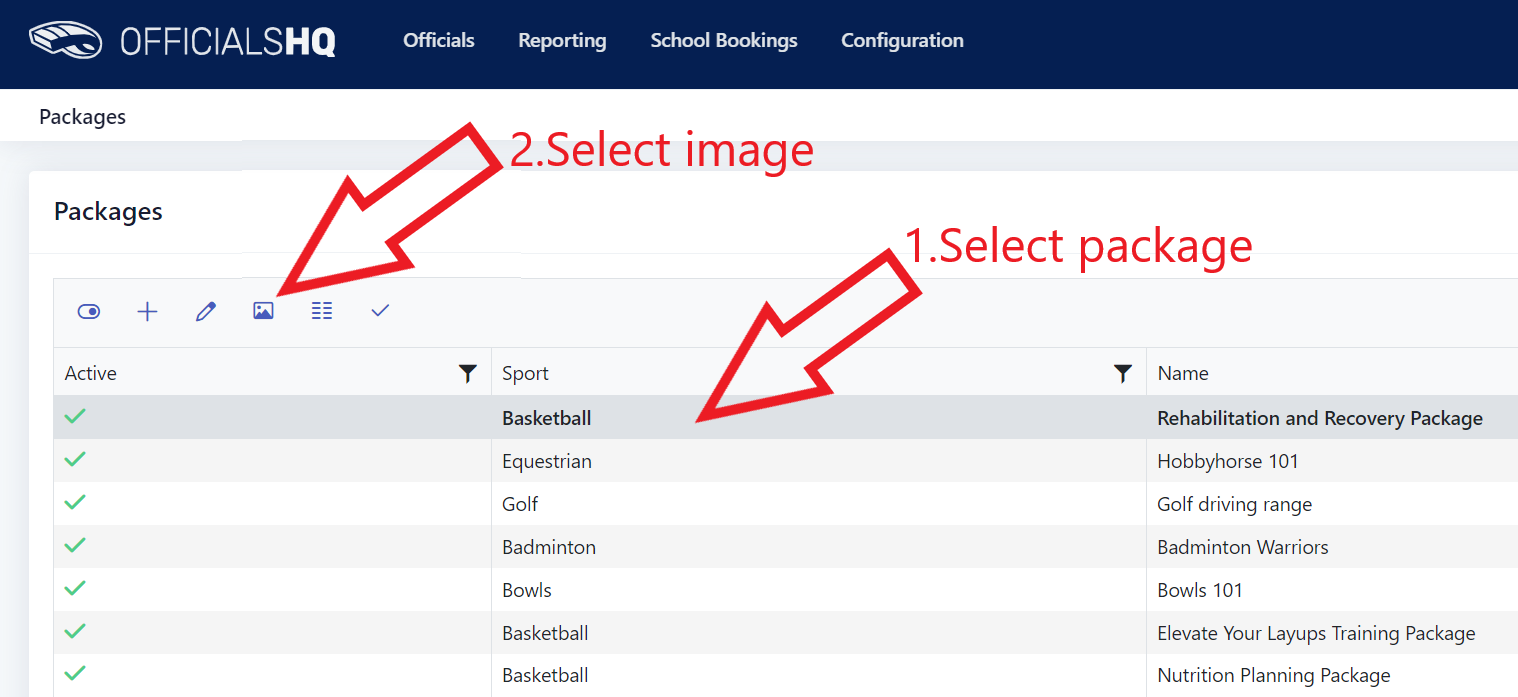Click the active checkmark in Golf row

coord(75,503)
